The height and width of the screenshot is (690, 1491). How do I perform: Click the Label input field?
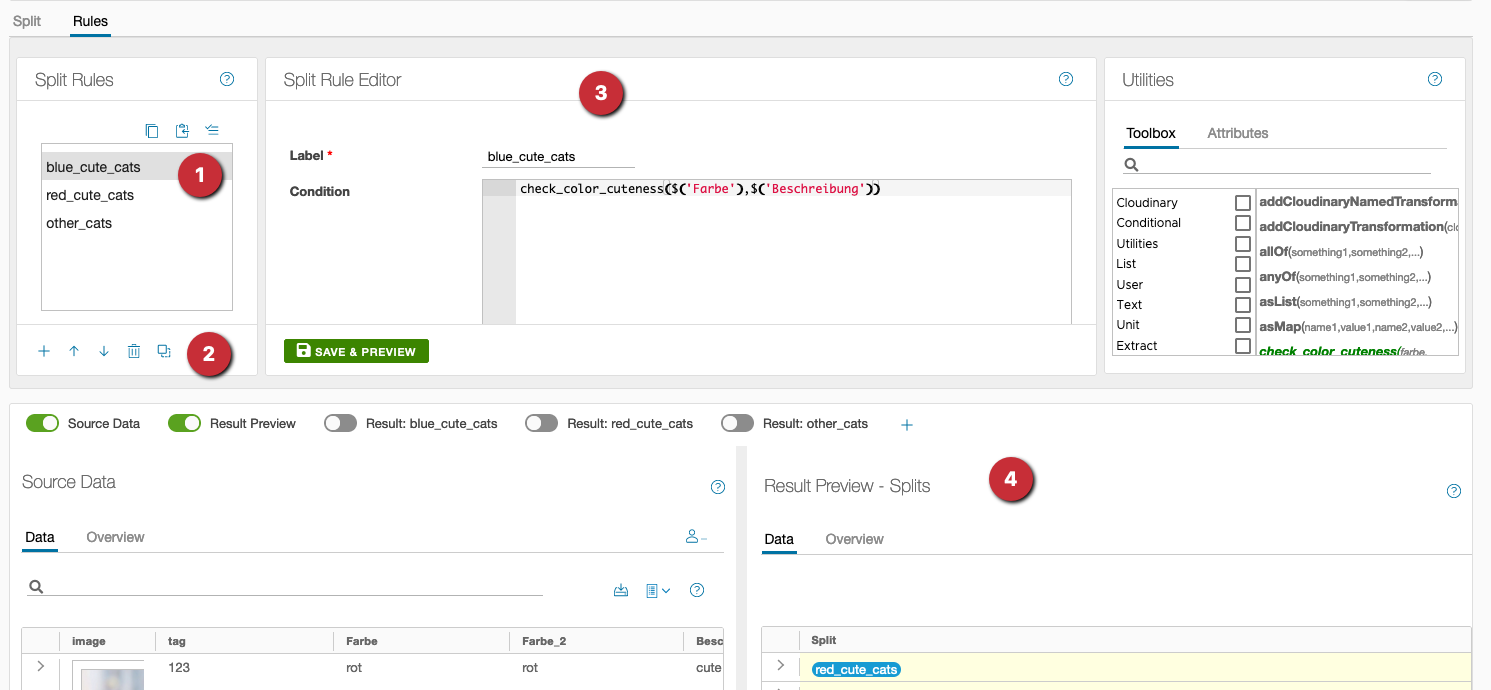(559, 156)
